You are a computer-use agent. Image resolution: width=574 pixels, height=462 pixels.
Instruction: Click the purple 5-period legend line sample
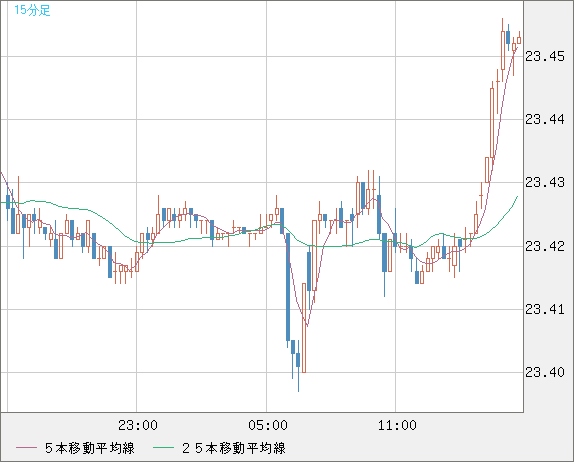(26, 448)
